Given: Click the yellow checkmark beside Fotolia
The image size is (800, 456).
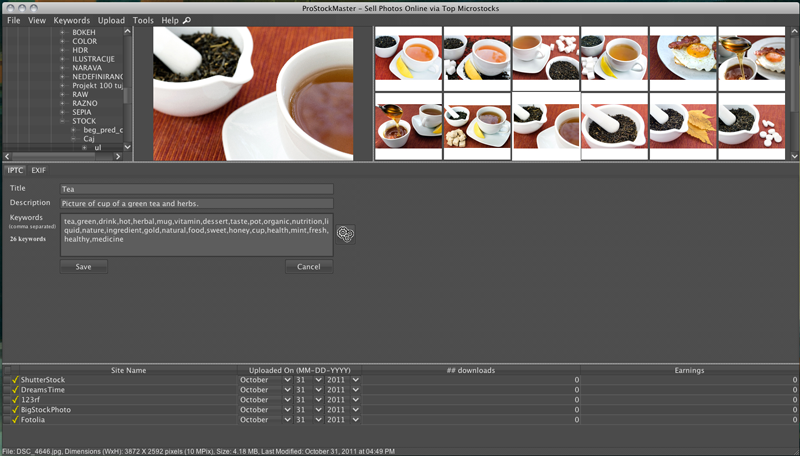Looking at the screenshot, I should 15,420.
